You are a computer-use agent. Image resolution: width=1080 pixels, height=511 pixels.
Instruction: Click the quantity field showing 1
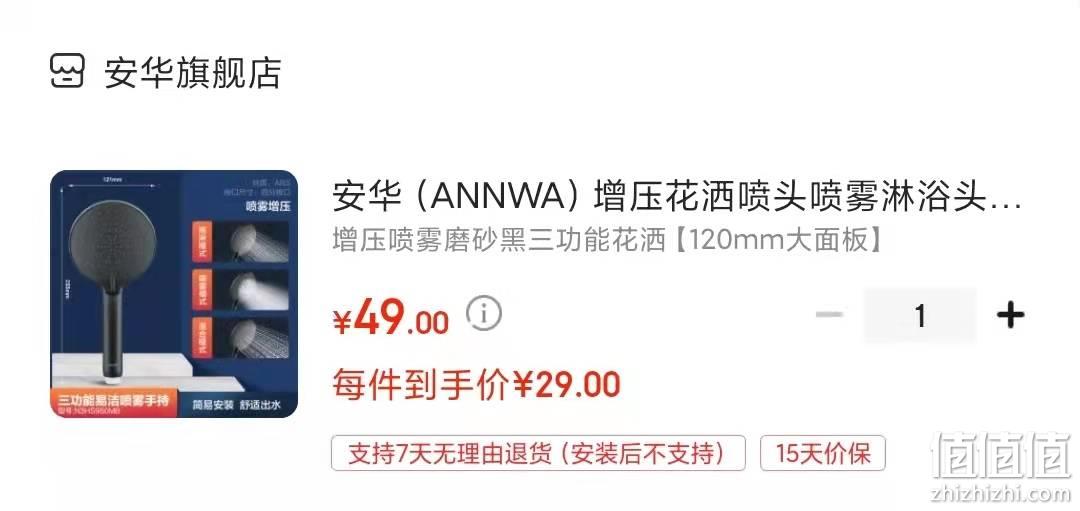pyautogui.click(x=920, y=315)
